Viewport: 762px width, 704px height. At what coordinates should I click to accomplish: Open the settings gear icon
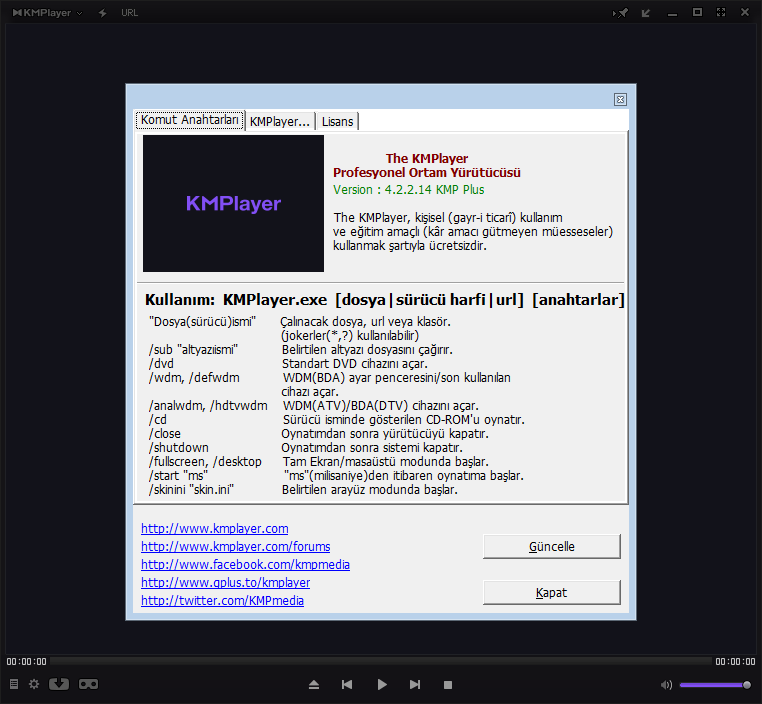(34, 684)
